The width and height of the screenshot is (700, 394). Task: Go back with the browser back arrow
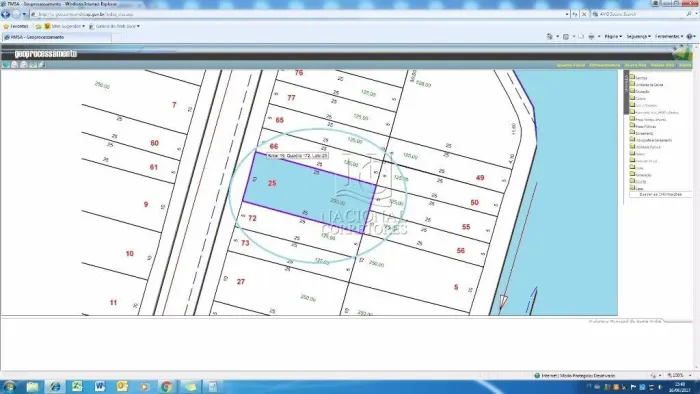coord(6,14)
